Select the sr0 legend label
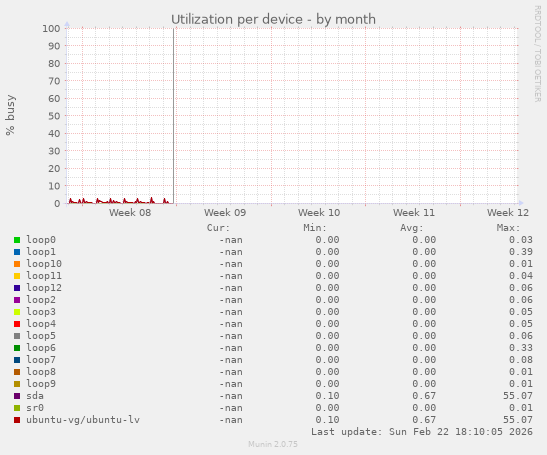Viewport: 547px width, 455px height. click(35, 408)
